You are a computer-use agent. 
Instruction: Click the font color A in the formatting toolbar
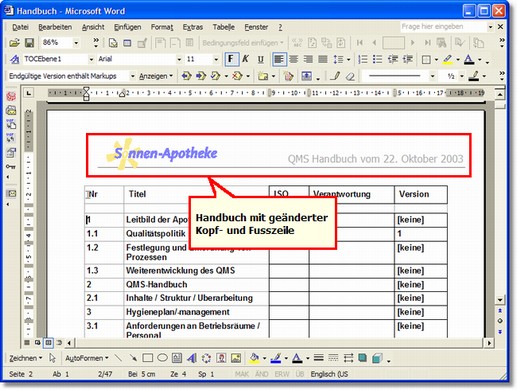469,59
